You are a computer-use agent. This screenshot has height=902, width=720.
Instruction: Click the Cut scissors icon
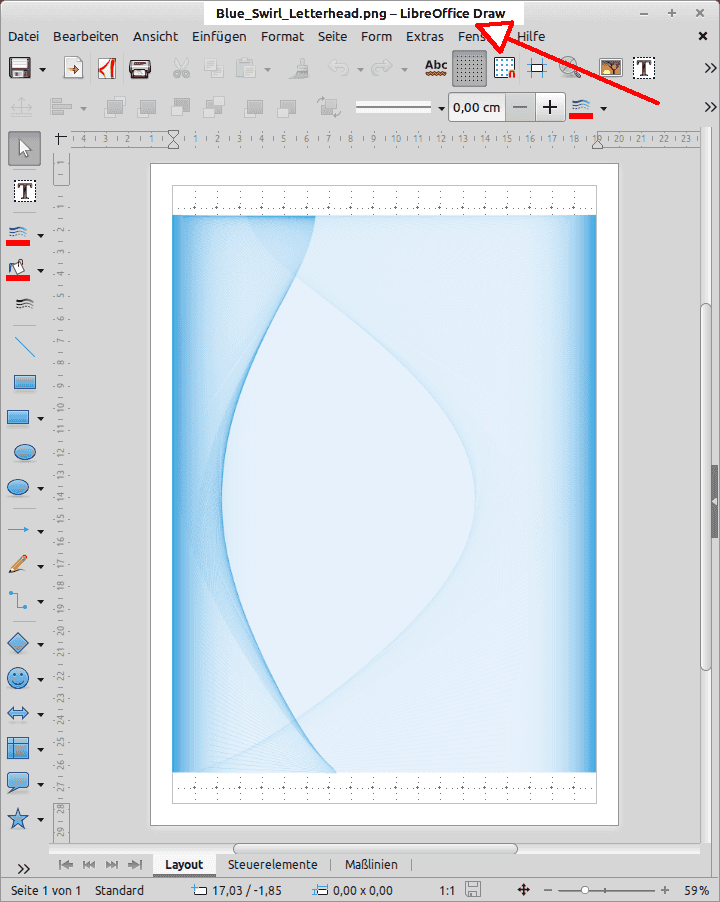click(x=181, y=68)
